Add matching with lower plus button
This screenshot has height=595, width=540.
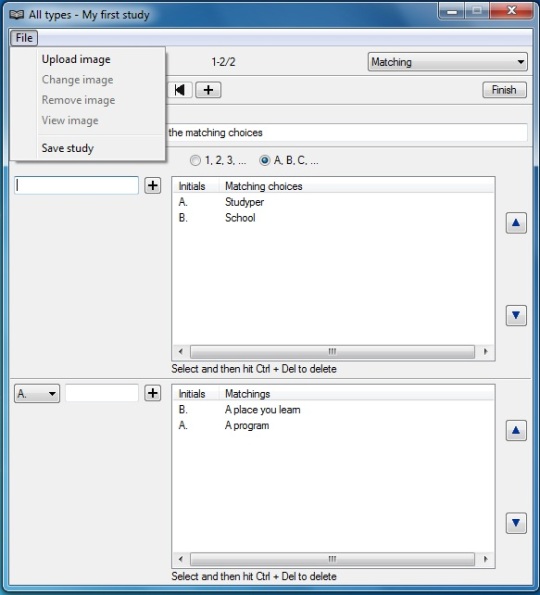tap(153, 393)
